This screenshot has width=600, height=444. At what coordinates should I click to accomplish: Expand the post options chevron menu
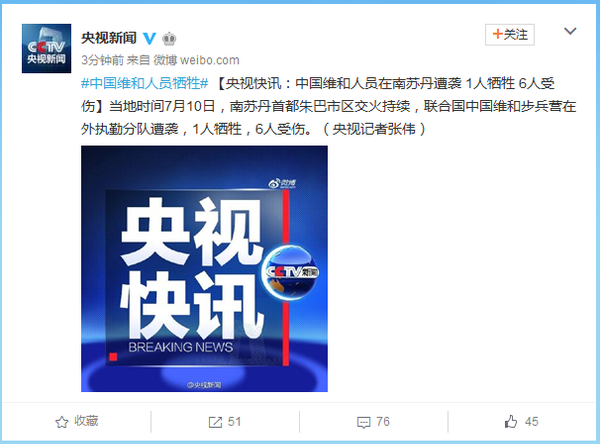(x=570, y=31)
